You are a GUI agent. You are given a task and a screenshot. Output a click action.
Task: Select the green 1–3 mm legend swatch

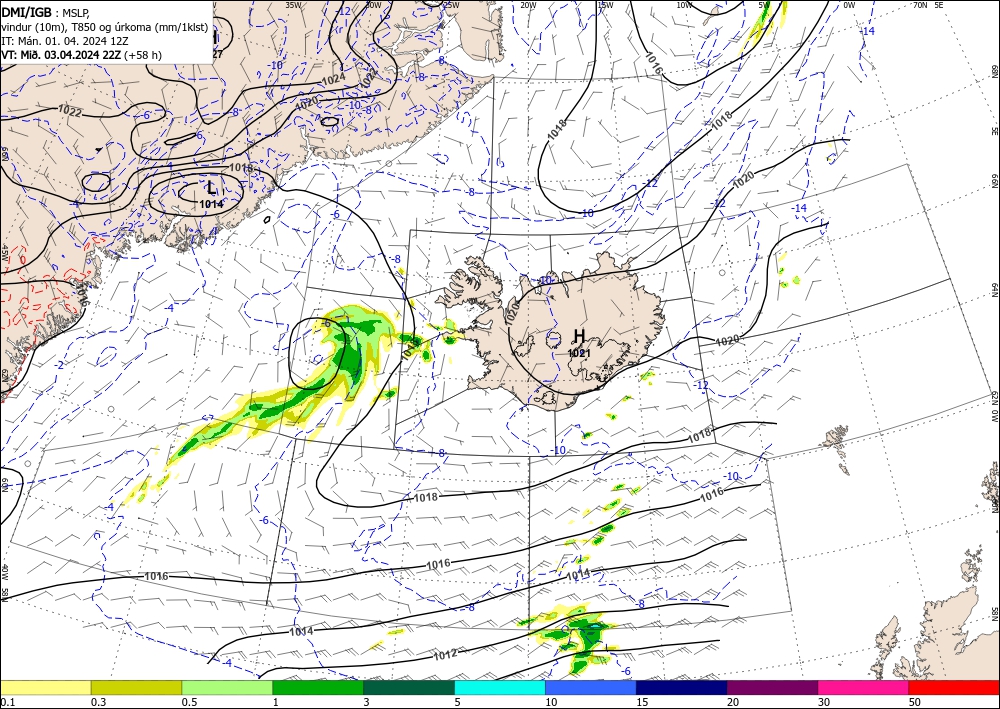click(318, 687)
